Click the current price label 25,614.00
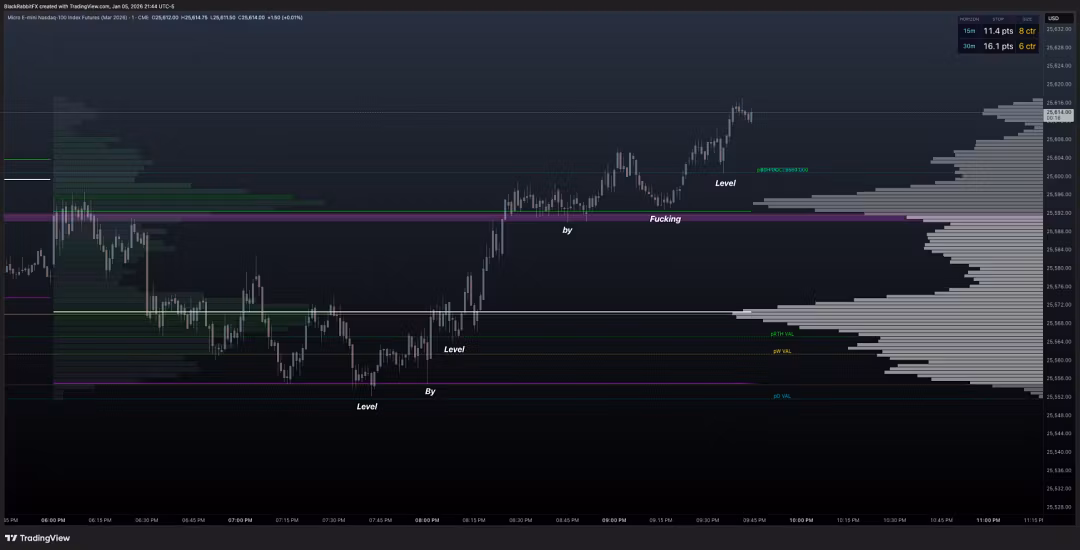The width and height of the screenshot is (1080, 550). click(x=1058, y=112)
